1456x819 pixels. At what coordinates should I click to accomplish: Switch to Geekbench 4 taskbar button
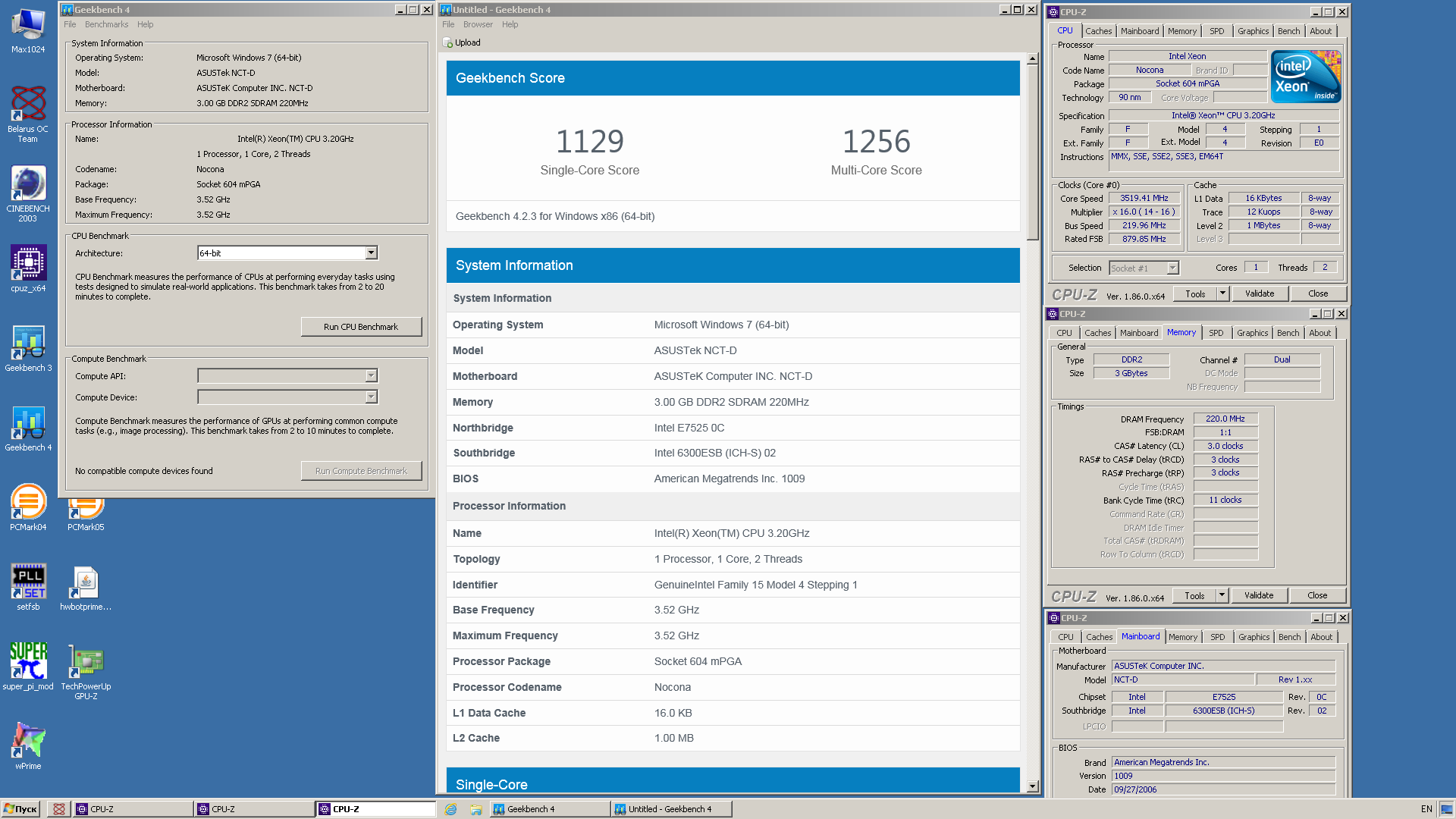pyautogui.click(x=550, y=809)
